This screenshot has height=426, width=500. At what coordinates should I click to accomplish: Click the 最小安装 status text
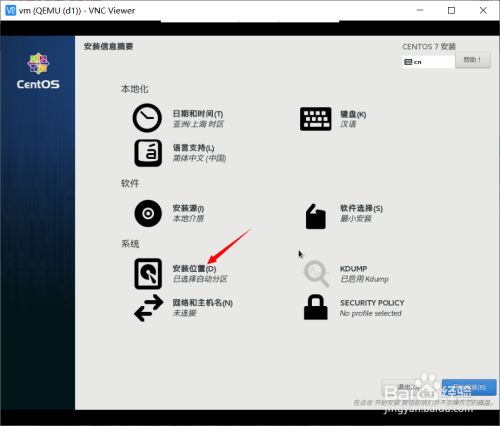[x=356, y=218]
